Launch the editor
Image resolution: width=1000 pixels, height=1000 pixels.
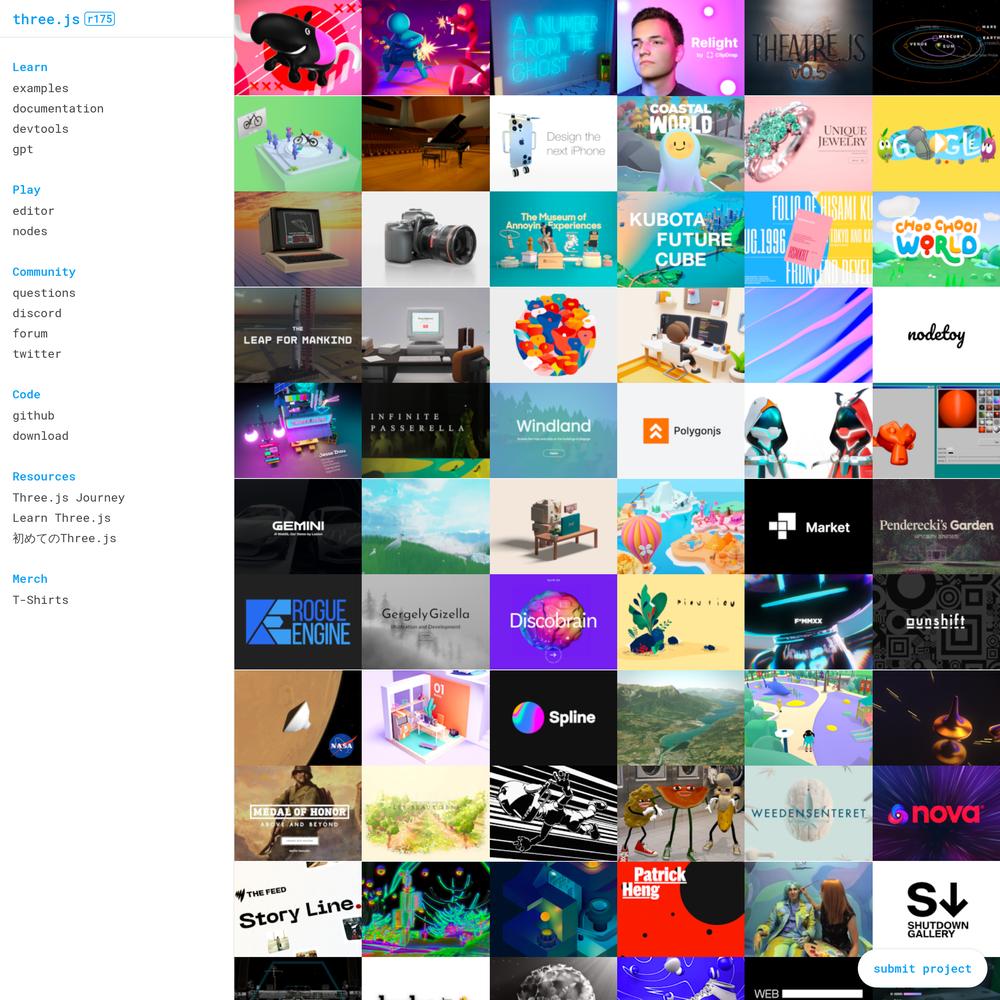pos(33,210)
